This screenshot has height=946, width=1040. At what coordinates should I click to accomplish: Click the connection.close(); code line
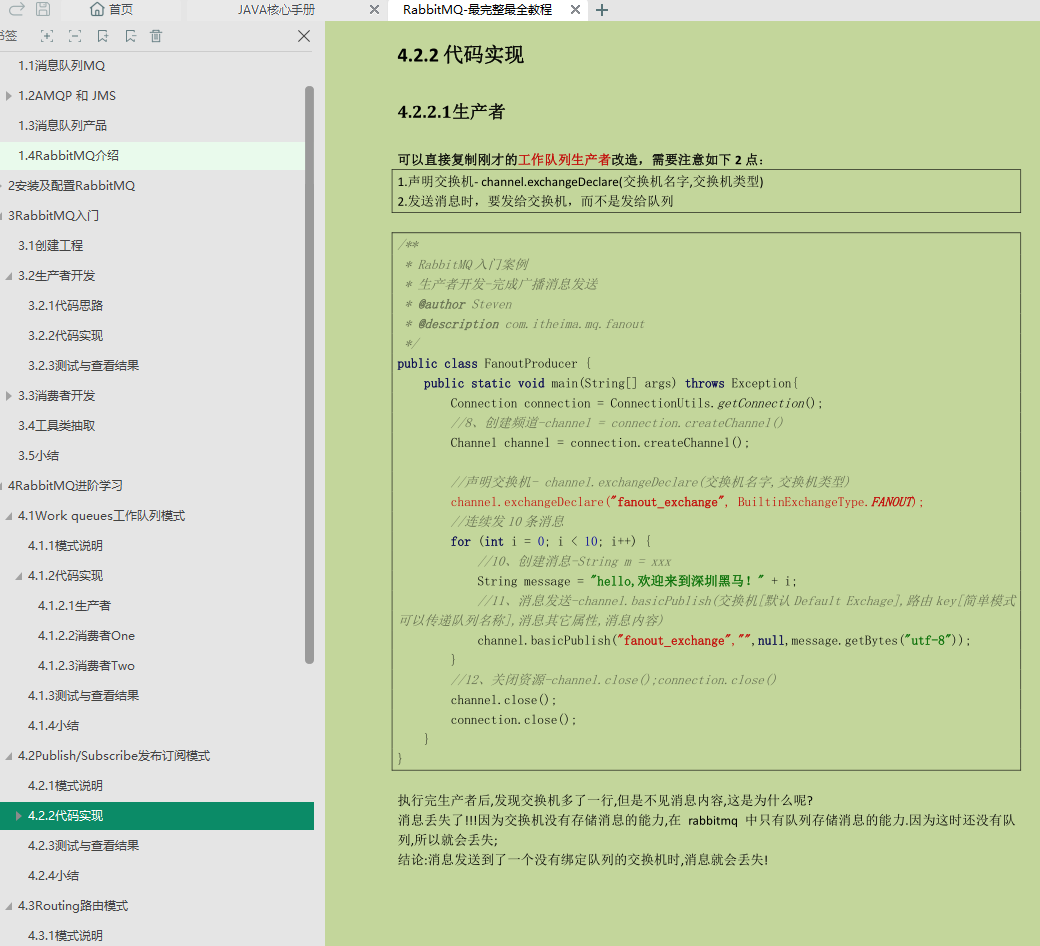pyautogui.click(x=513, y=720)
